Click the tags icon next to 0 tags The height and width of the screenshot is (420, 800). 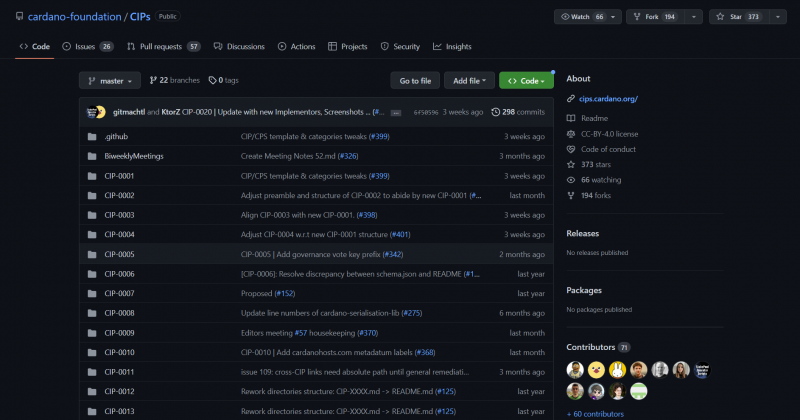(212, 80)
